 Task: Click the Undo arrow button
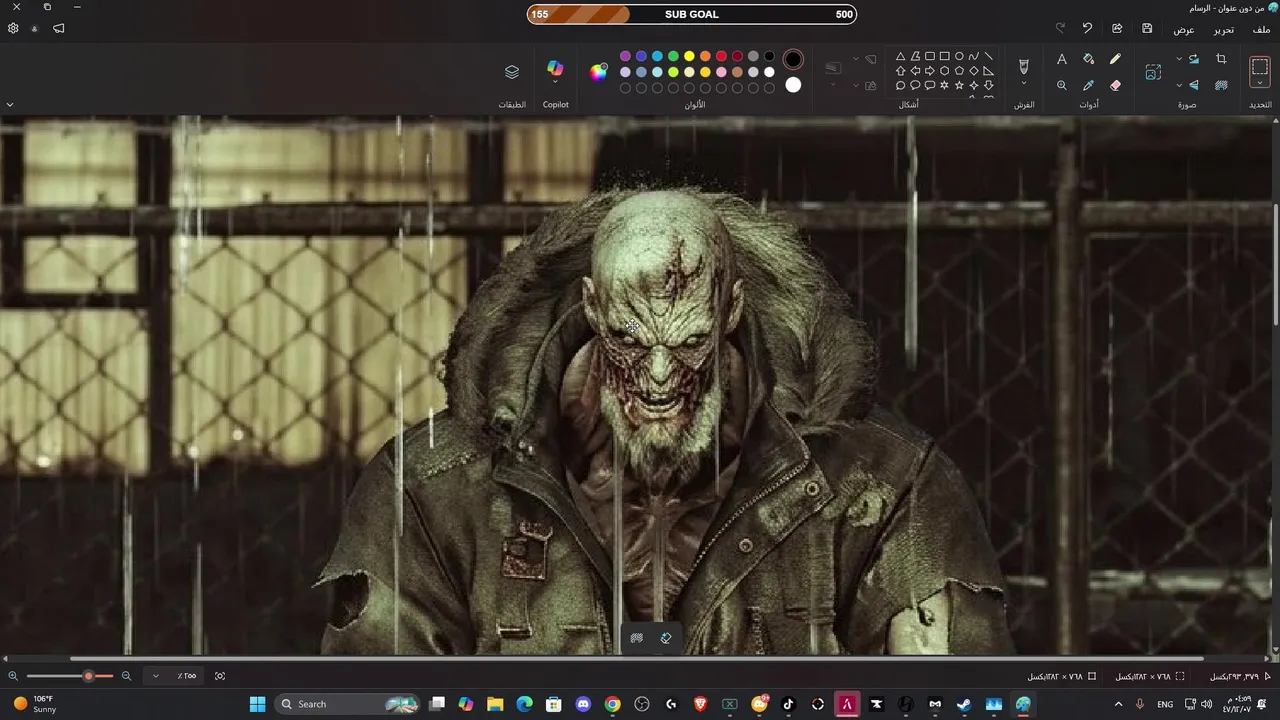1087,29
